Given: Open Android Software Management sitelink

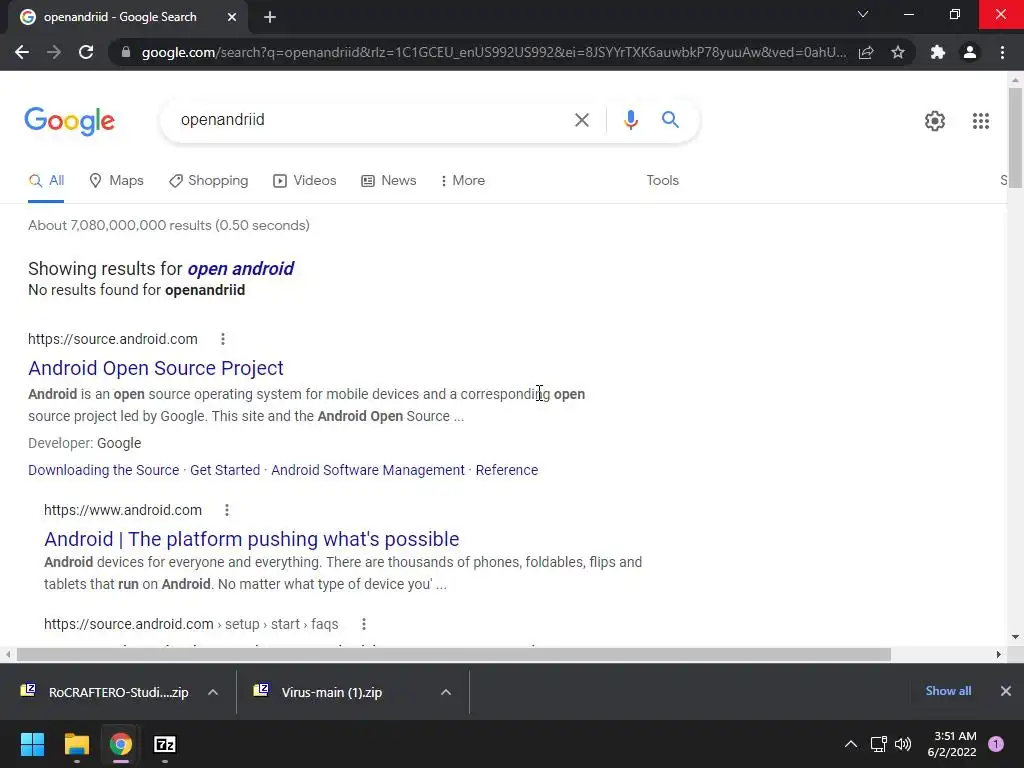Looking at the screenshot, I should 368,470.
